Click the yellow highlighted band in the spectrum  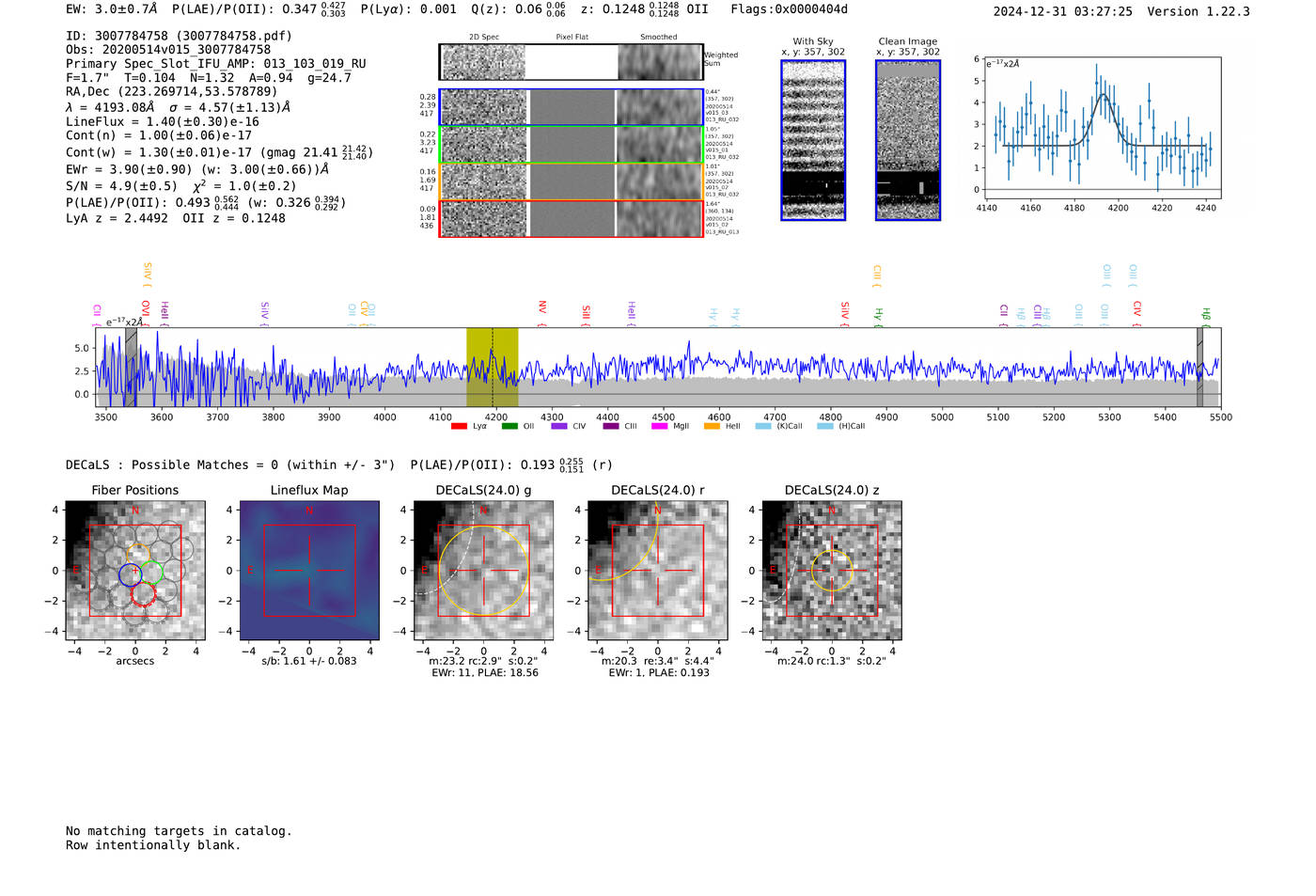[x=493, y=368]
